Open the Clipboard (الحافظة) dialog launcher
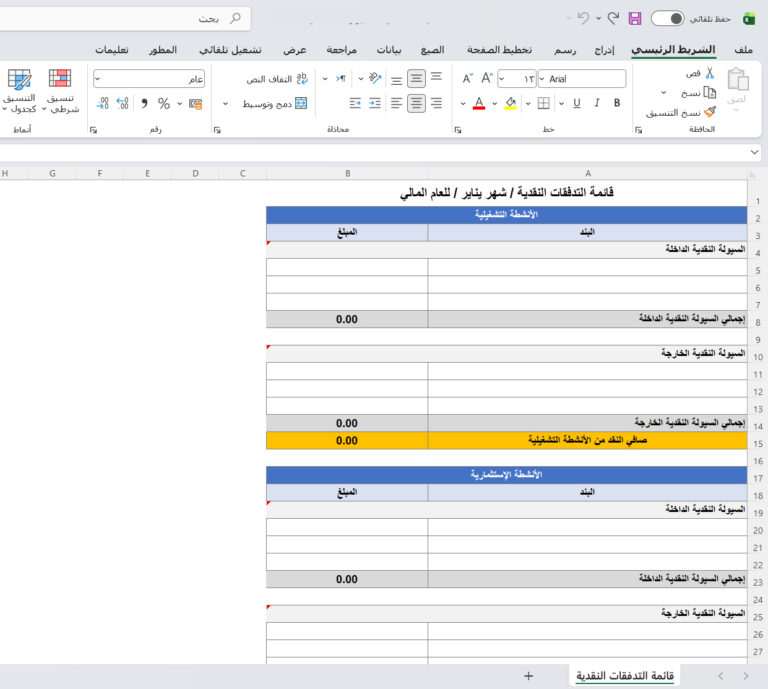This screenshot has height=689, width=768. (638, 130)
